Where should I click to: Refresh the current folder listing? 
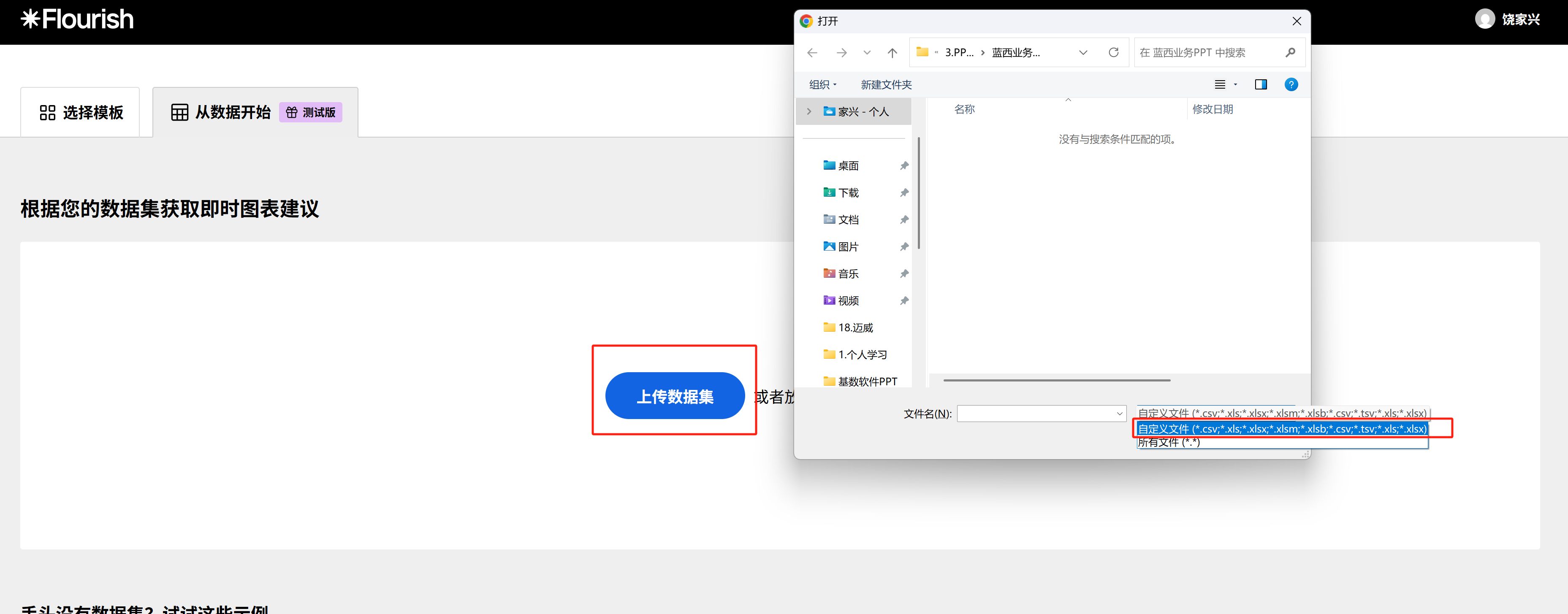tap(1113, 52)
